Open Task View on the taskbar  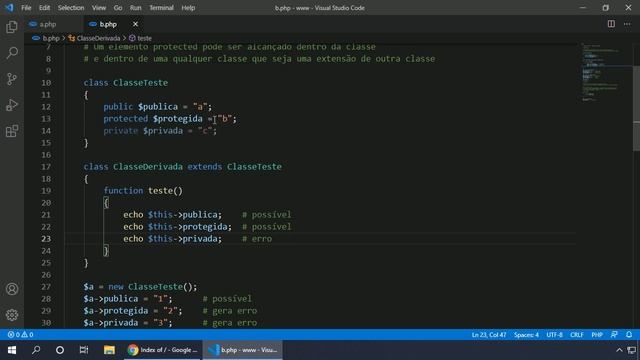point(84,350)
